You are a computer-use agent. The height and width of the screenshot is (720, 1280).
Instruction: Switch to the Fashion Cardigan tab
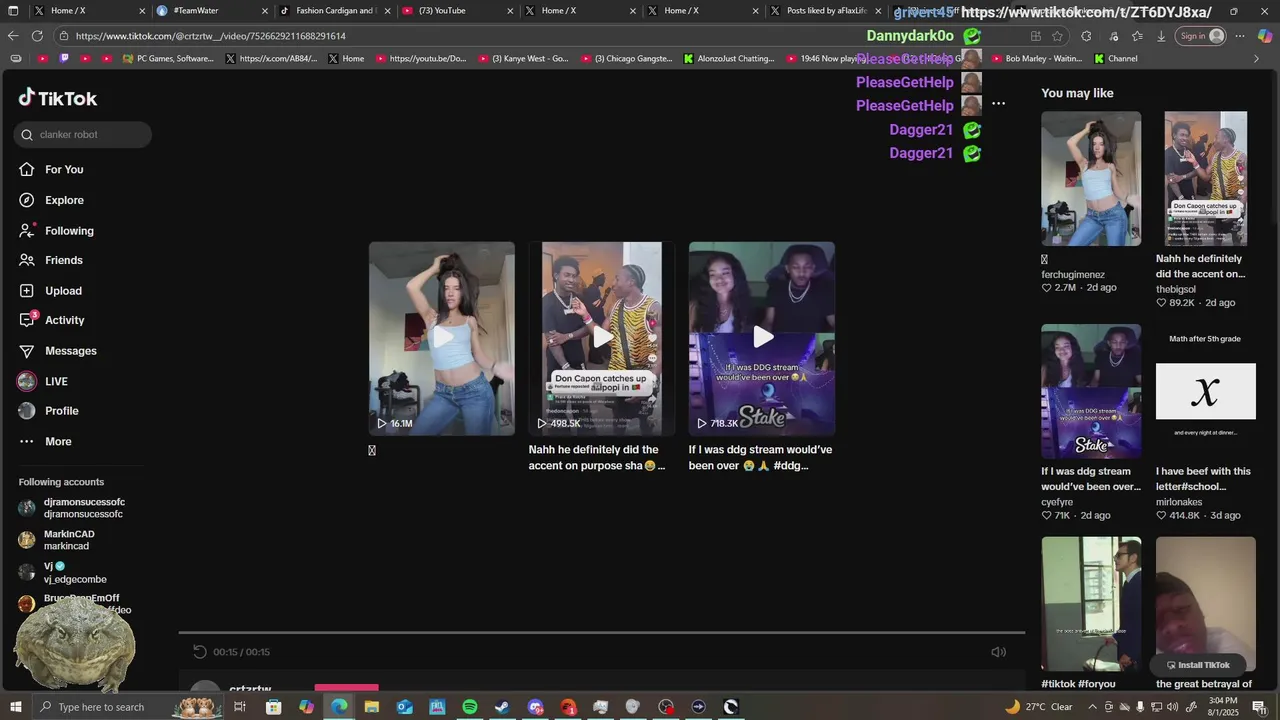tap(335, 11)
